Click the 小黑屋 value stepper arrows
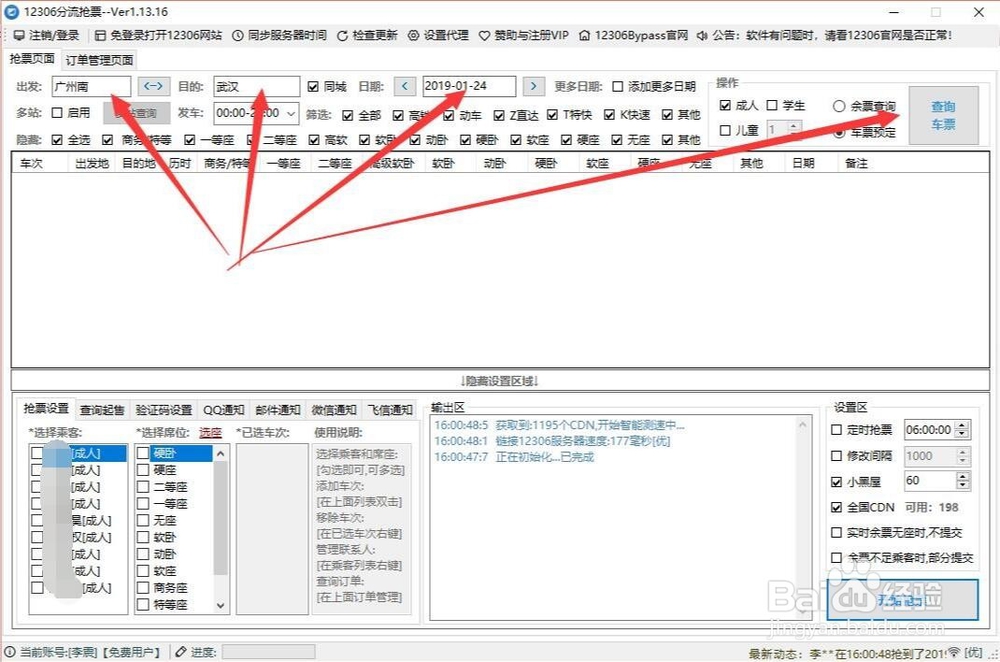The height and width of the screenshot is (662, 1000). (x=963, y=481)
